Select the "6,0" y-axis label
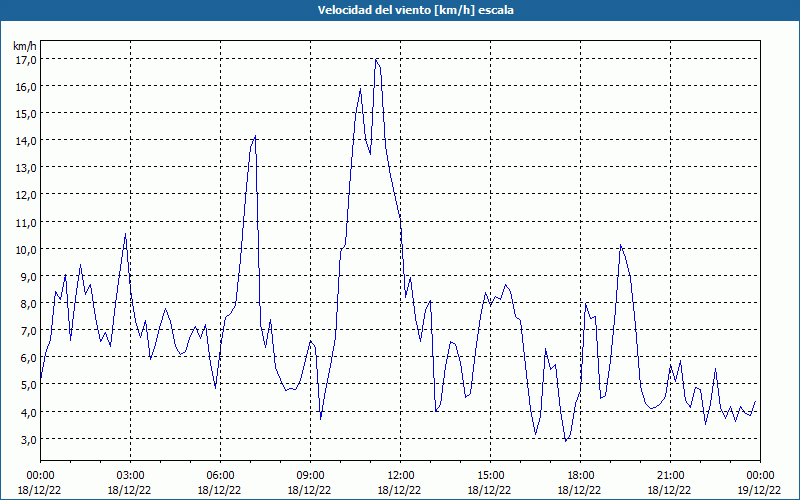Image resolution: width=800 pixels, height=500 pixels. (x=28, y=358)
